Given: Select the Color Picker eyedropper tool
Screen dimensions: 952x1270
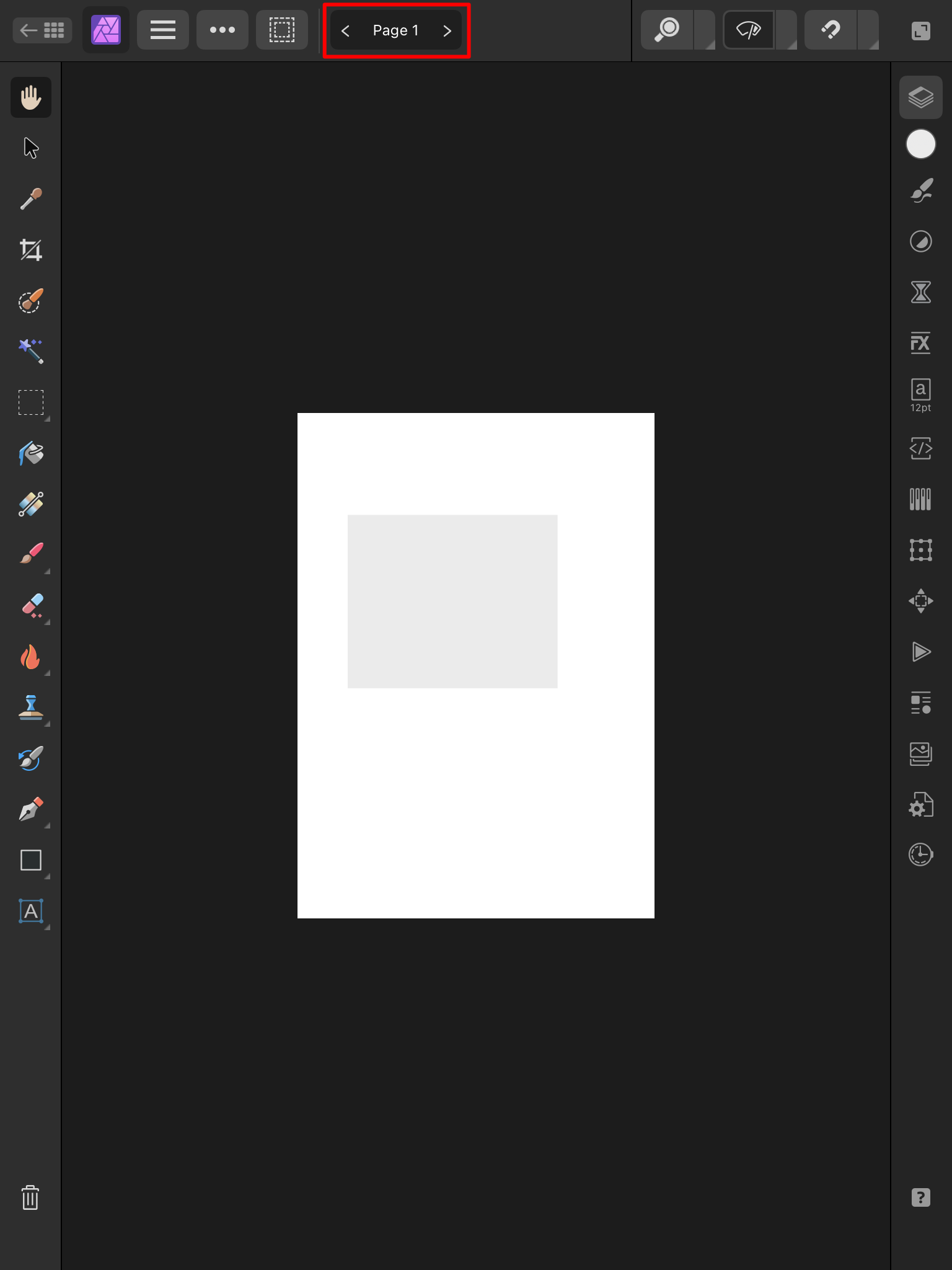Looking at the screenshot, I should click(x=31, y=199).
